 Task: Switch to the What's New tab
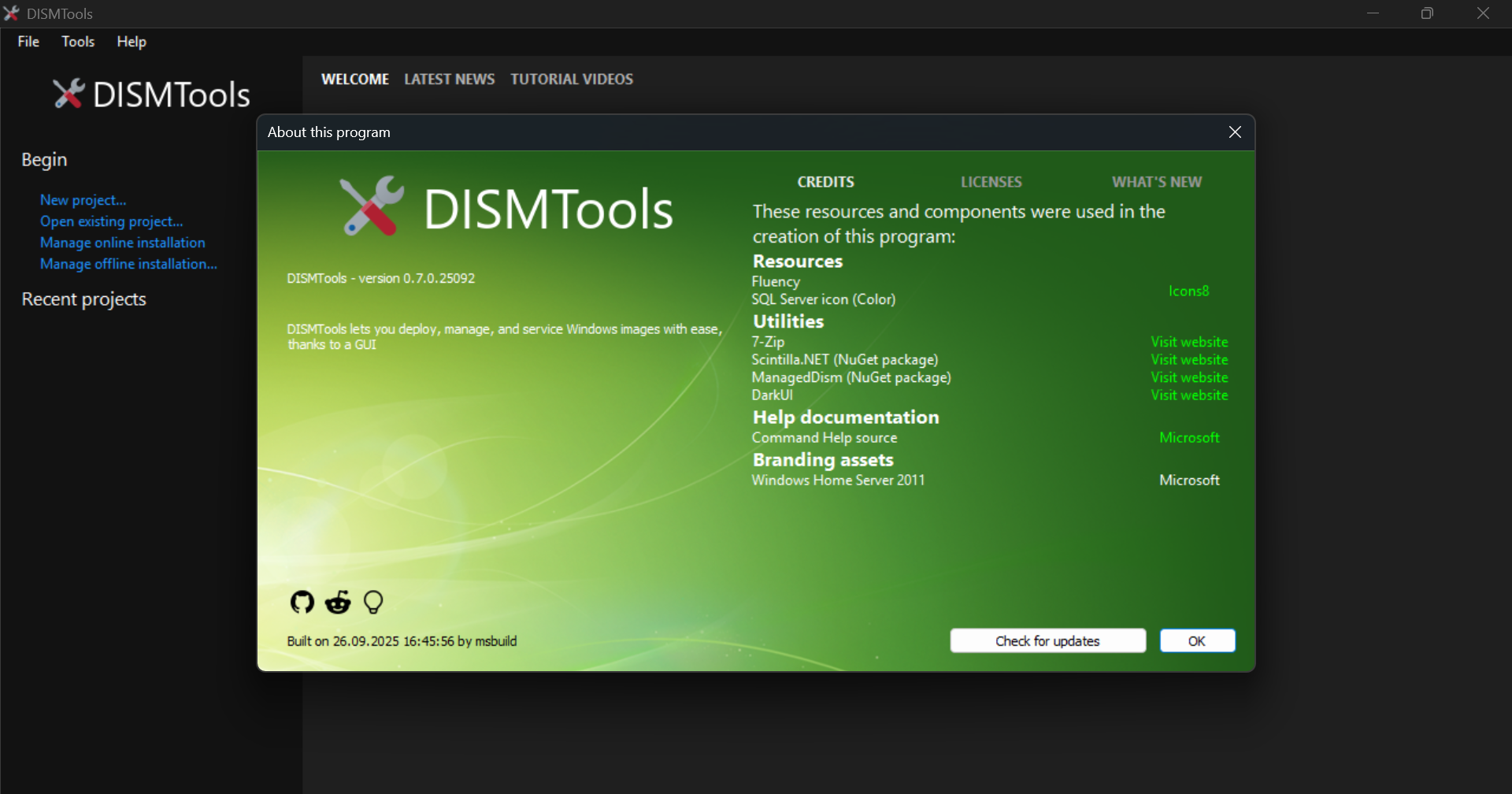point(1156,182)
